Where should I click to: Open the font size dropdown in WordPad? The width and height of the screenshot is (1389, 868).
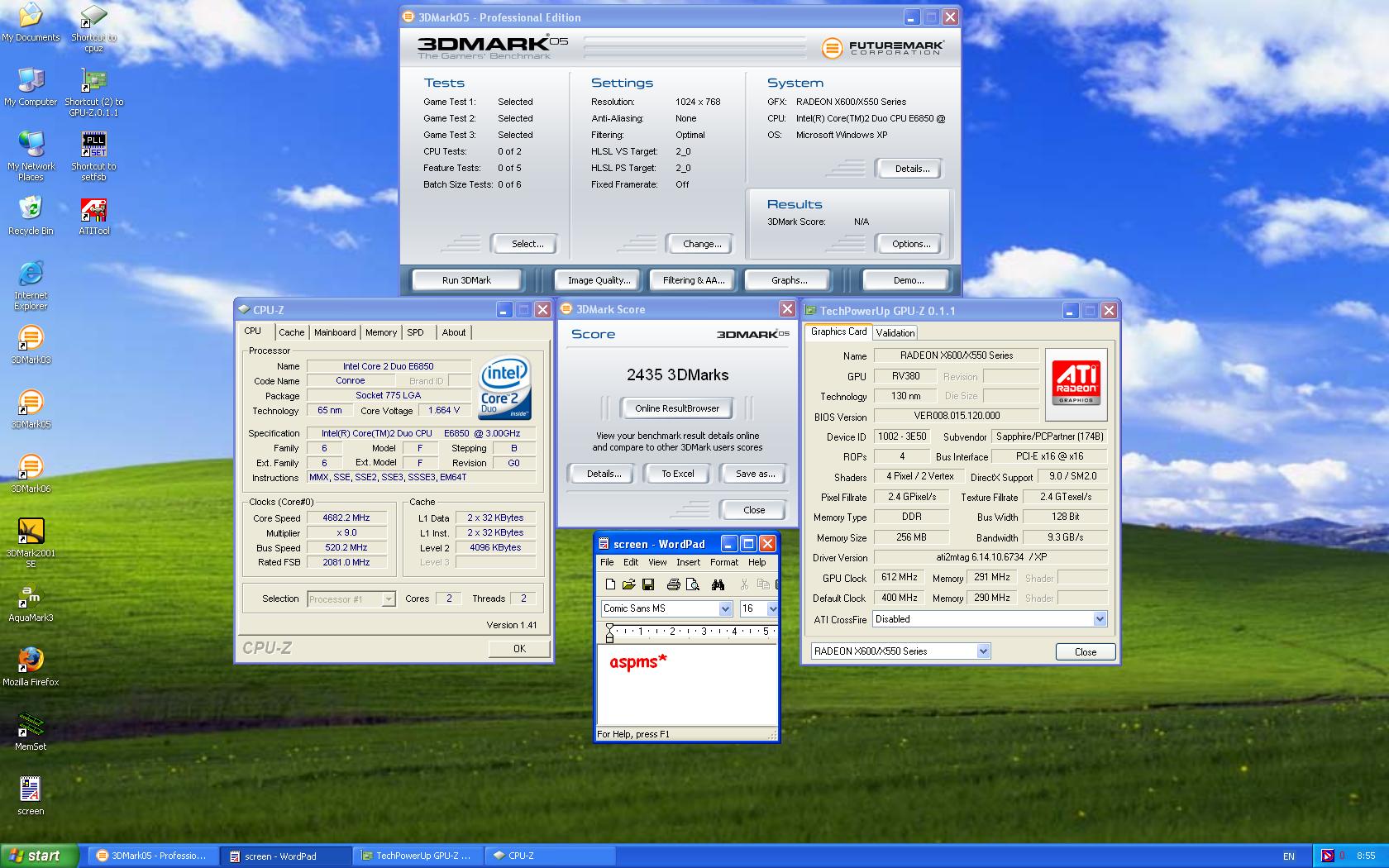point(772,608)
